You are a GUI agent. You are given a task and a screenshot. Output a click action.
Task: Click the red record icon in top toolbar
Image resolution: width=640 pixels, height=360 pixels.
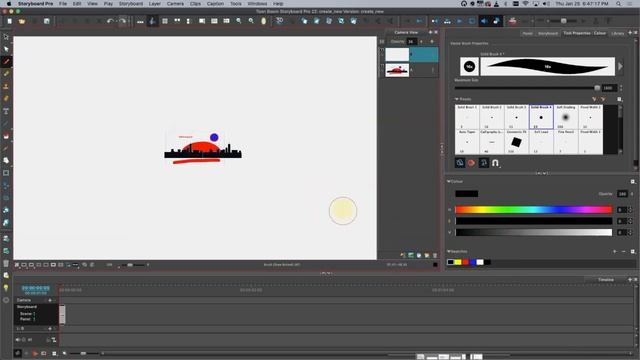coord(512,21)
